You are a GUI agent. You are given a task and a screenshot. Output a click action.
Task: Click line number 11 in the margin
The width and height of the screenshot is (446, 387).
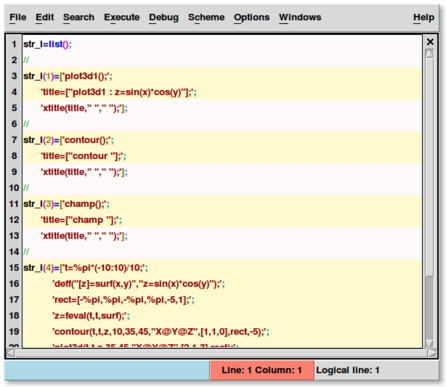click(x=14, y=204)
